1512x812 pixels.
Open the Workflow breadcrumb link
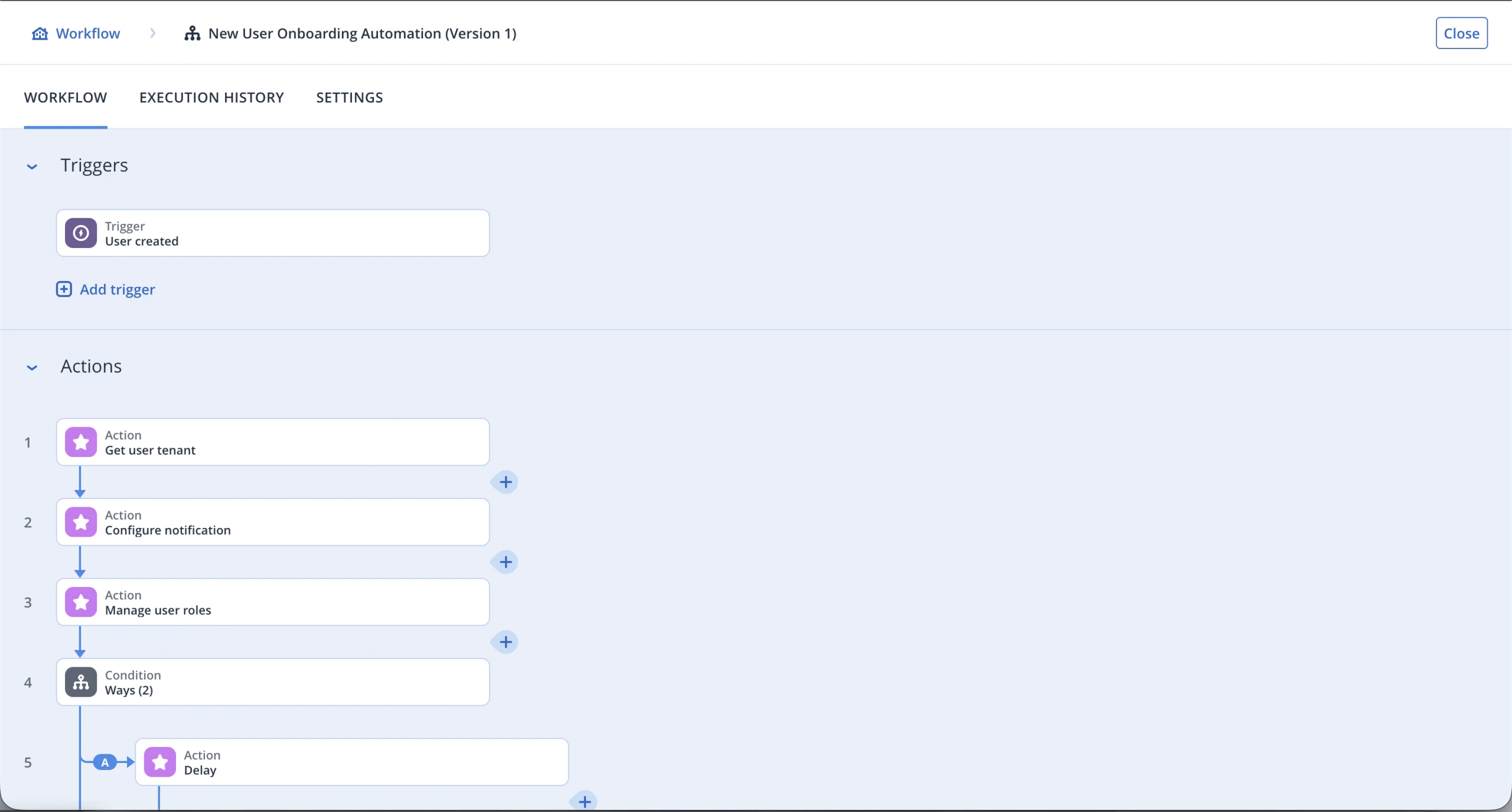pos(87,34)
